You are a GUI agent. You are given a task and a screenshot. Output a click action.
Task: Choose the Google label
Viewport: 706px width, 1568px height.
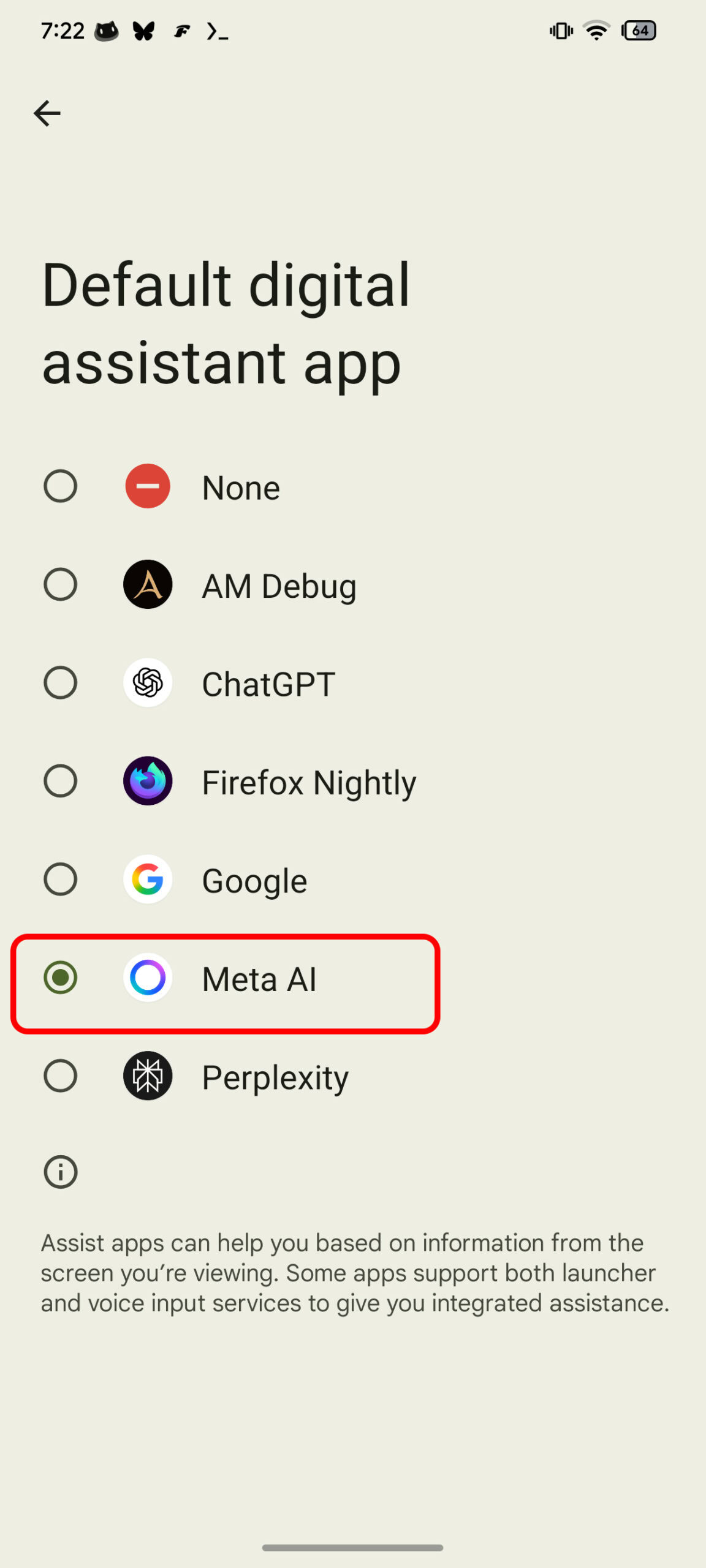tap(254, 881)
